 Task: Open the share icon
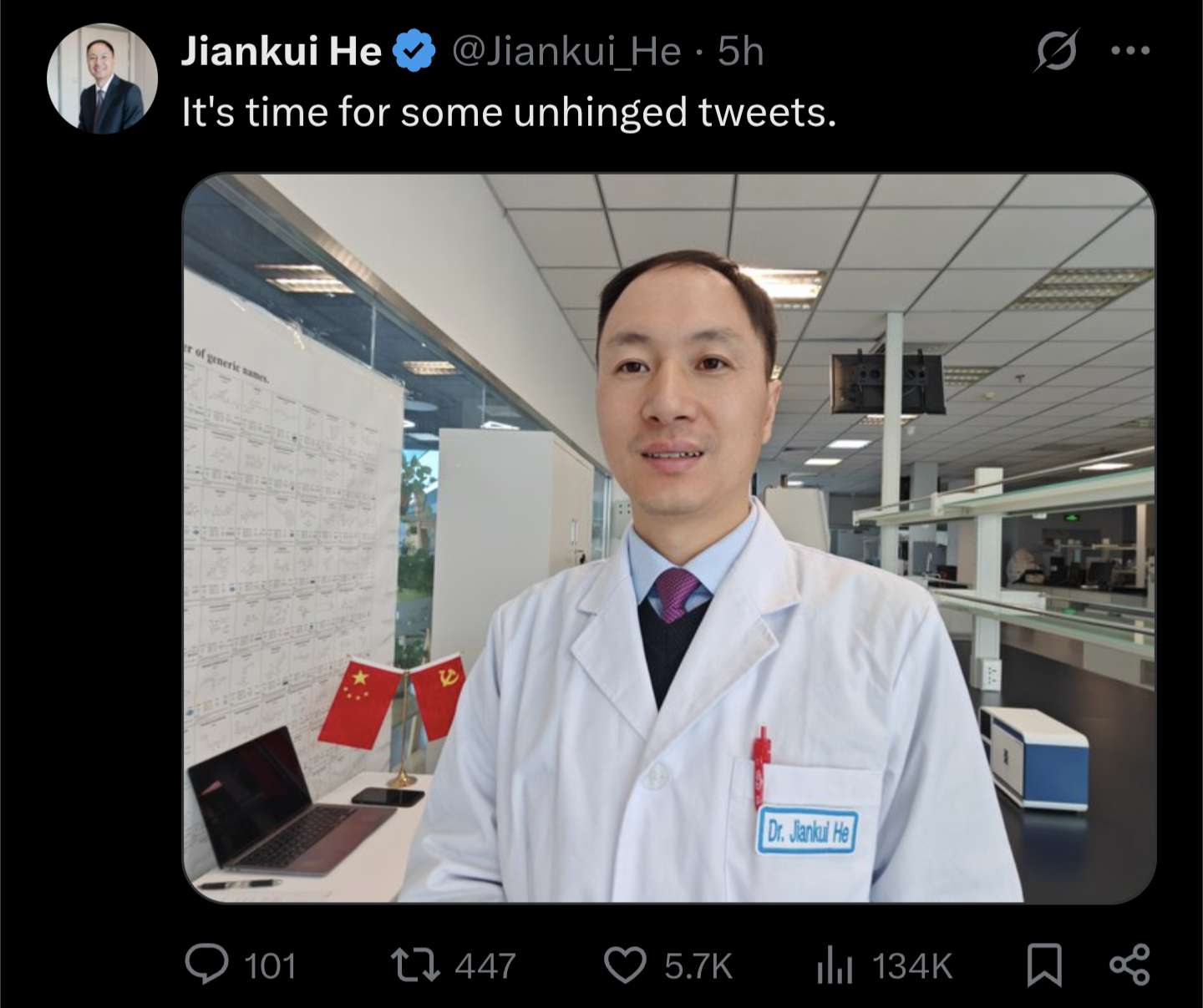1129,965
